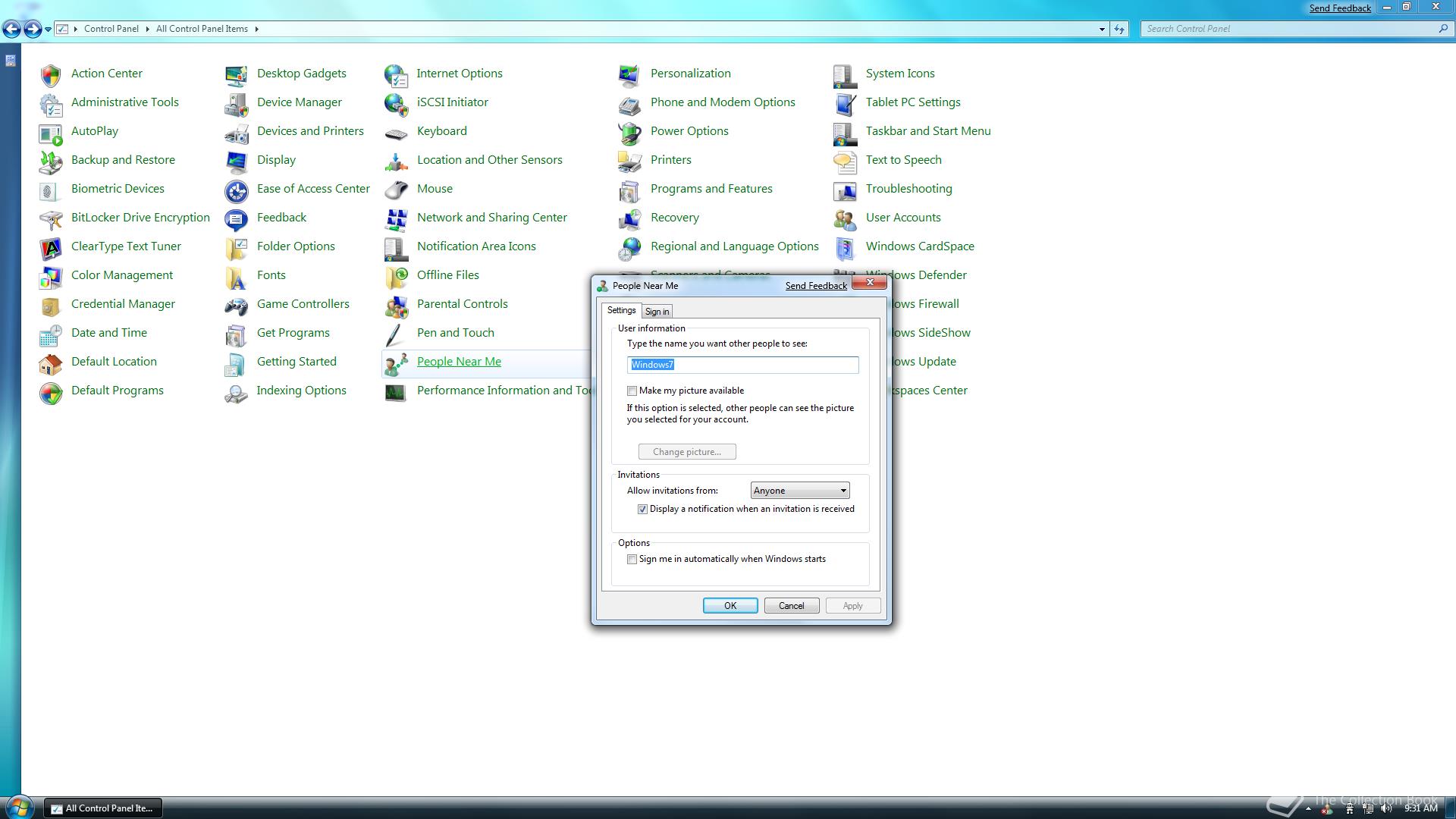This screenshot has width=1456, height=819.
Task: Open the Mouse icon
Action: [396, 190]
